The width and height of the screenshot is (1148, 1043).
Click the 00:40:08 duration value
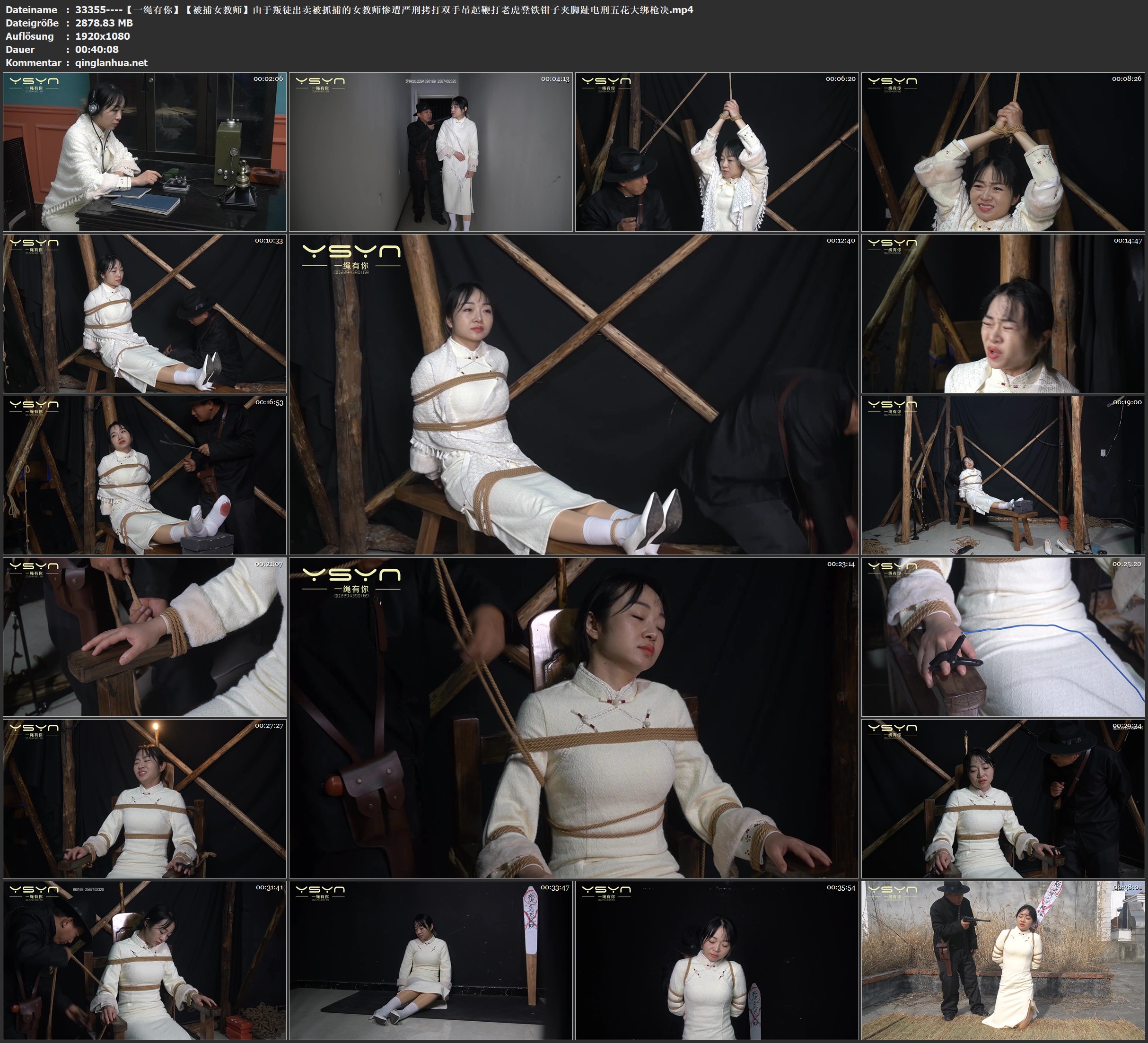pyautogui.click(x=97, y=50)
